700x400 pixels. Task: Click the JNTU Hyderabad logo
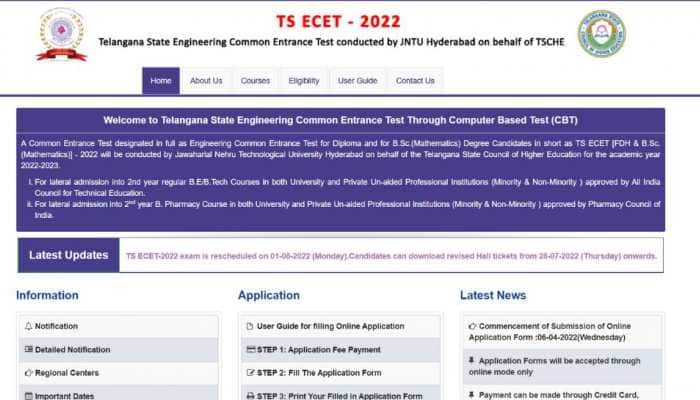[62, 35]
